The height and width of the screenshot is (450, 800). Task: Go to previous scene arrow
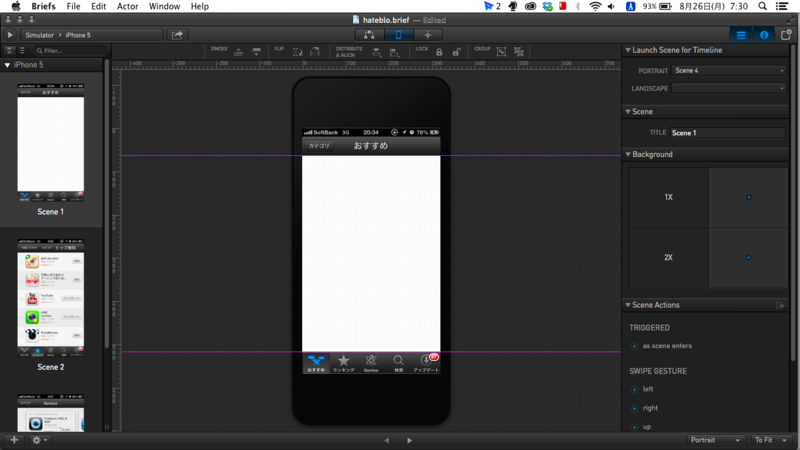click(x=387, y=440)
